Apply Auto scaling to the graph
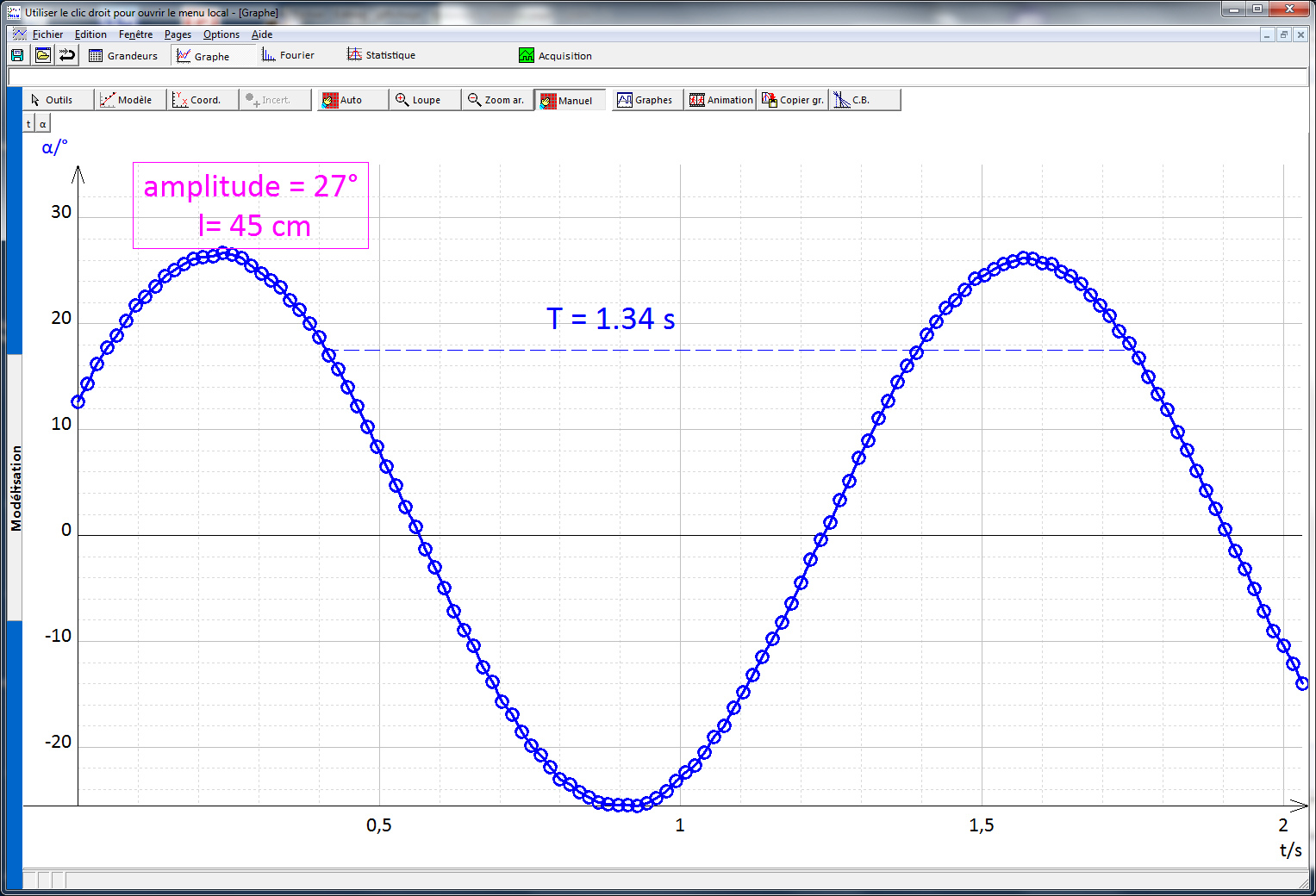The height and width of the screenshot is (896, 1316). click(352, 100)
